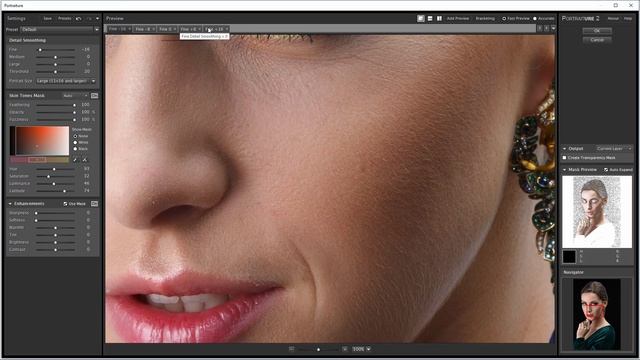Toggle the Skin Tones Mask on/off icon
Viewport: 640px width, 360px height.
(x=94, y=96)
